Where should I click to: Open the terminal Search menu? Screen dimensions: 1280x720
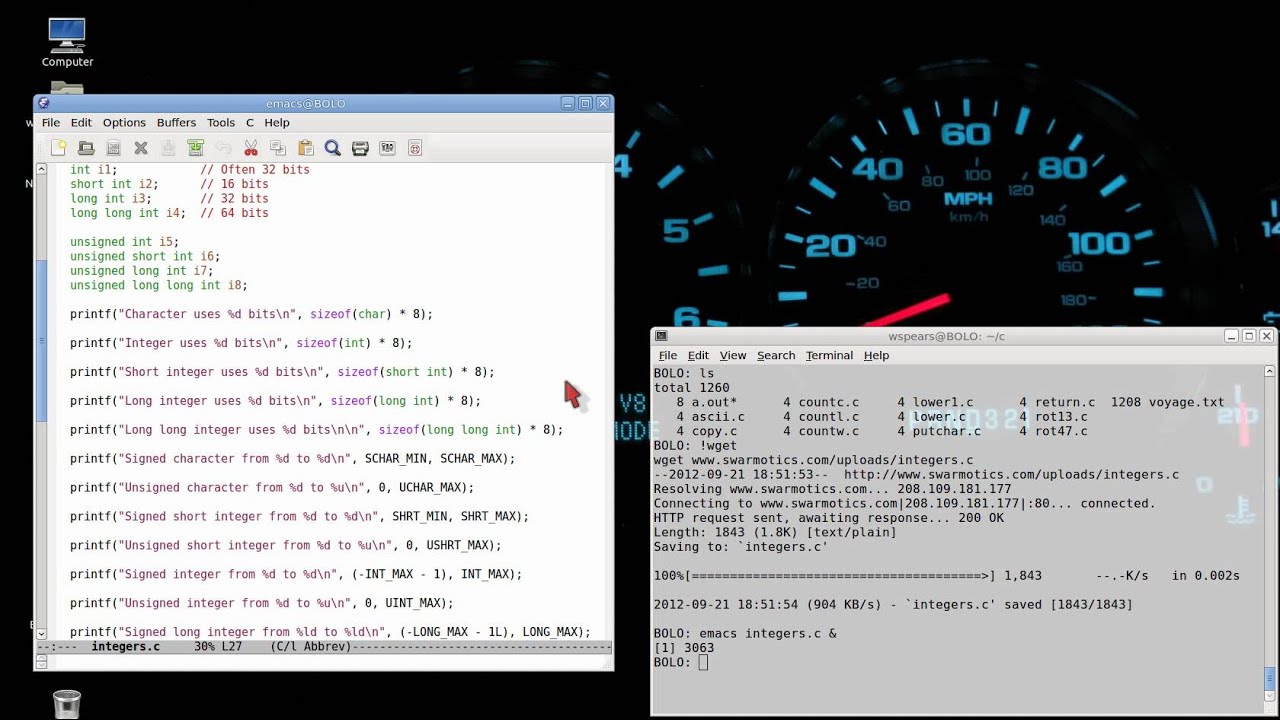point(776,355)
